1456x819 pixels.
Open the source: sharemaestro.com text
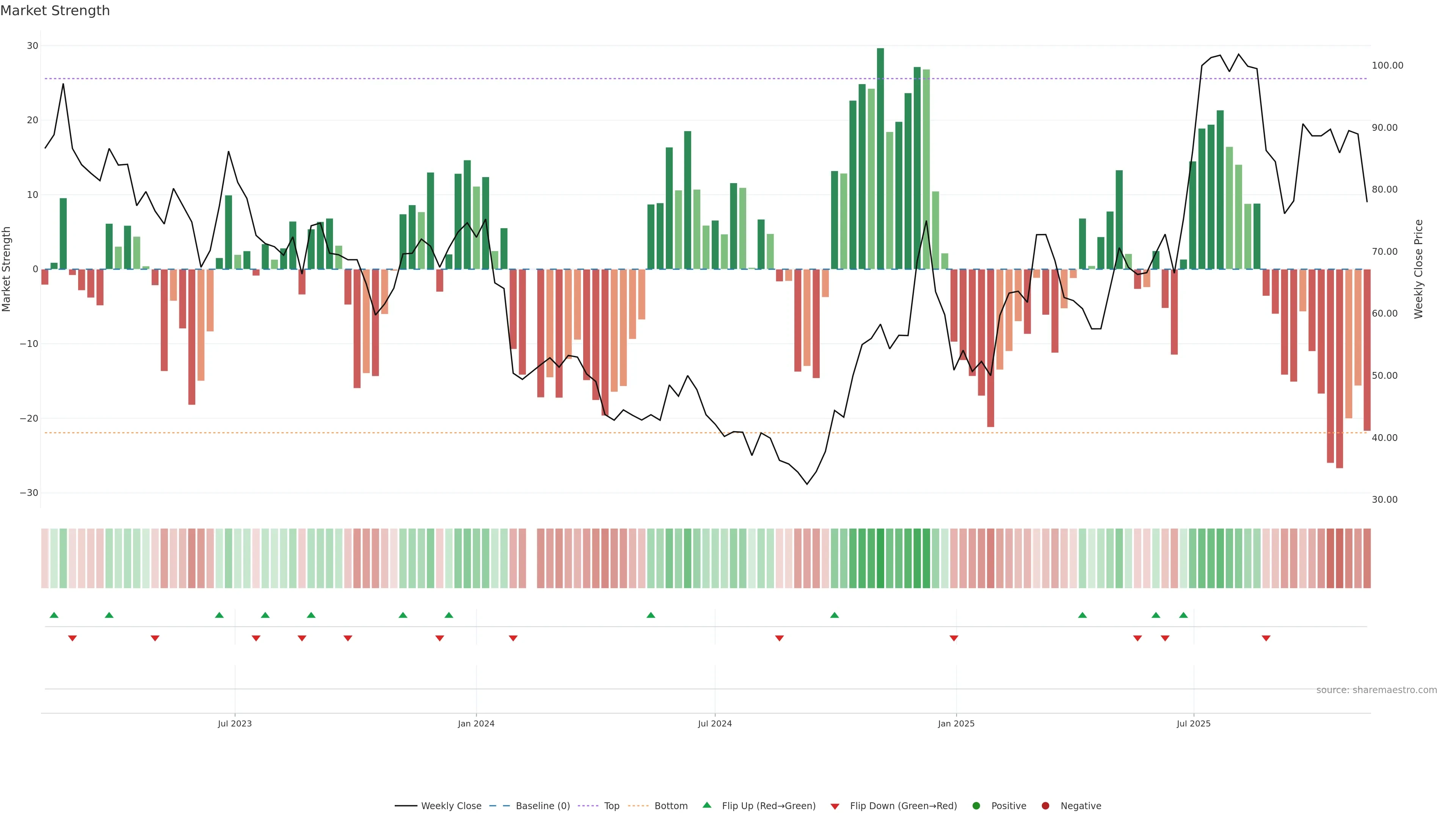(1376, 690)
